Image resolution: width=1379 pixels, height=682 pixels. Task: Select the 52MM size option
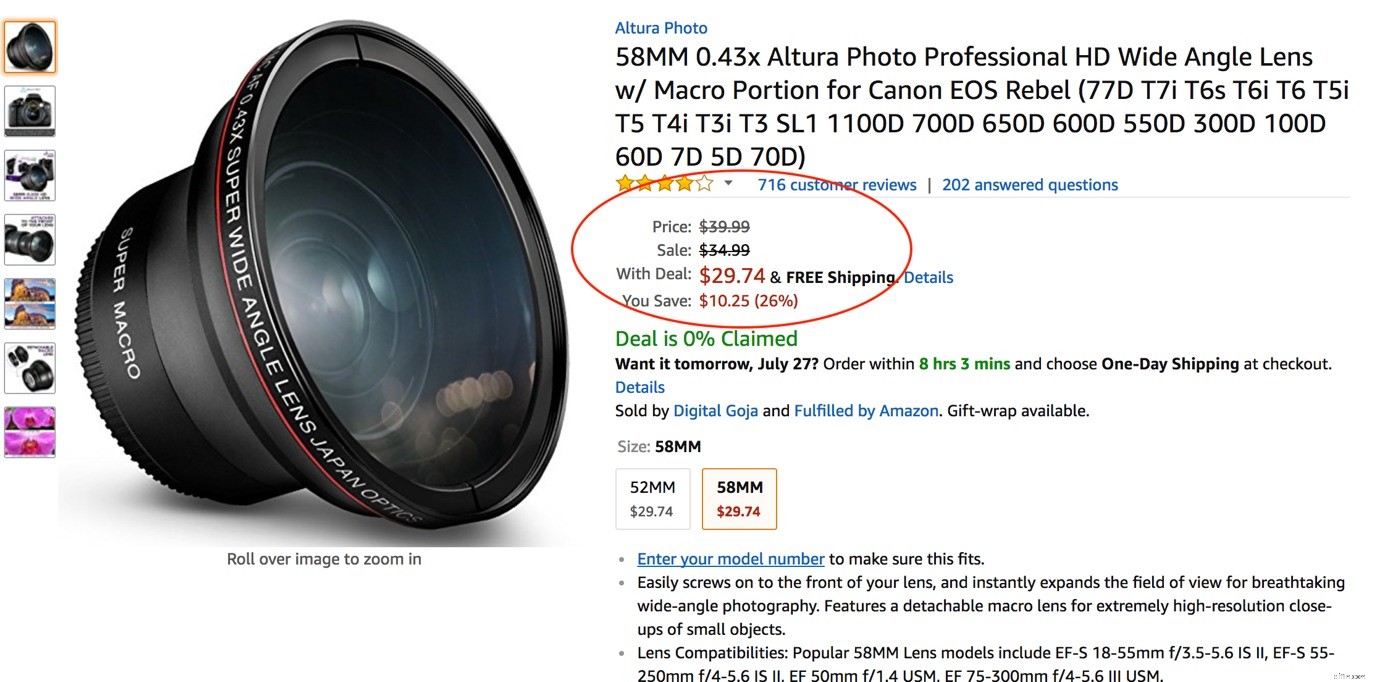coord(652,498)
